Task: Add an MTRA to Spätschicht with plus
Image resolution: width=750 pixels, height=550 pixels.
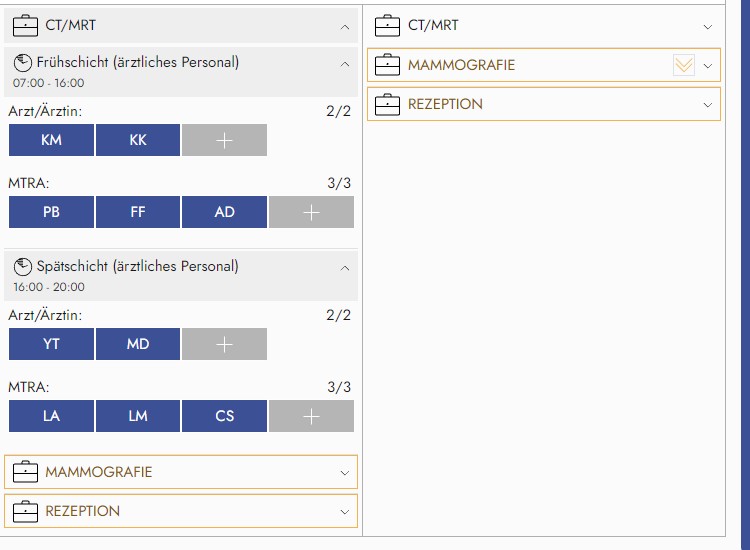Action: tap(311, 416)
